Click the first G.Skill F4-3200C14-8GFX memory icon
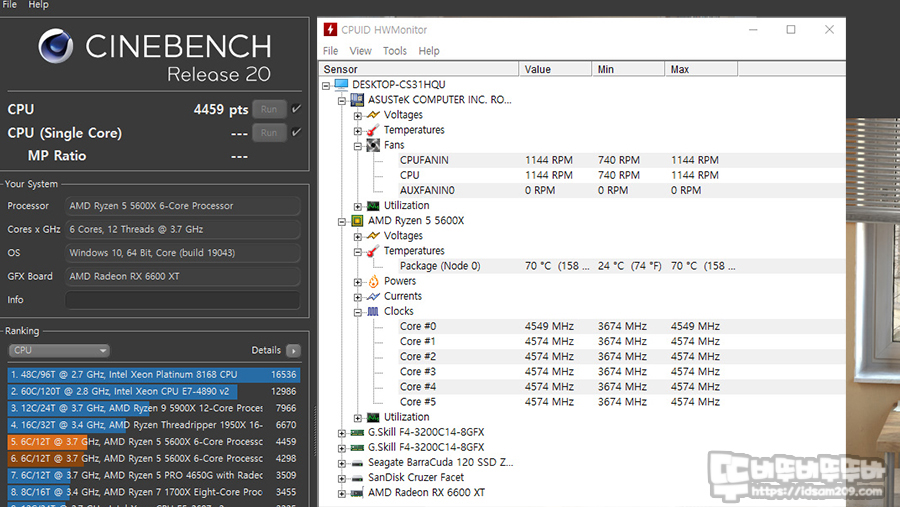Screen dimensions: 900x507 (357, 432)
